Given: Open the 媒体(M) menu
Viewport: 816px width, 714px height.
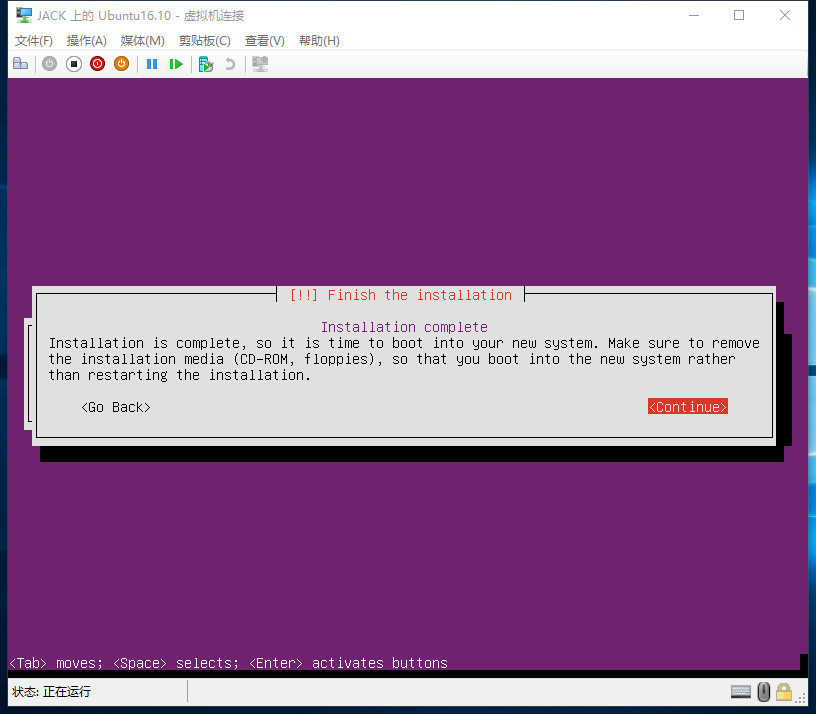Looking at the screenshot, I should coord(143,41).
